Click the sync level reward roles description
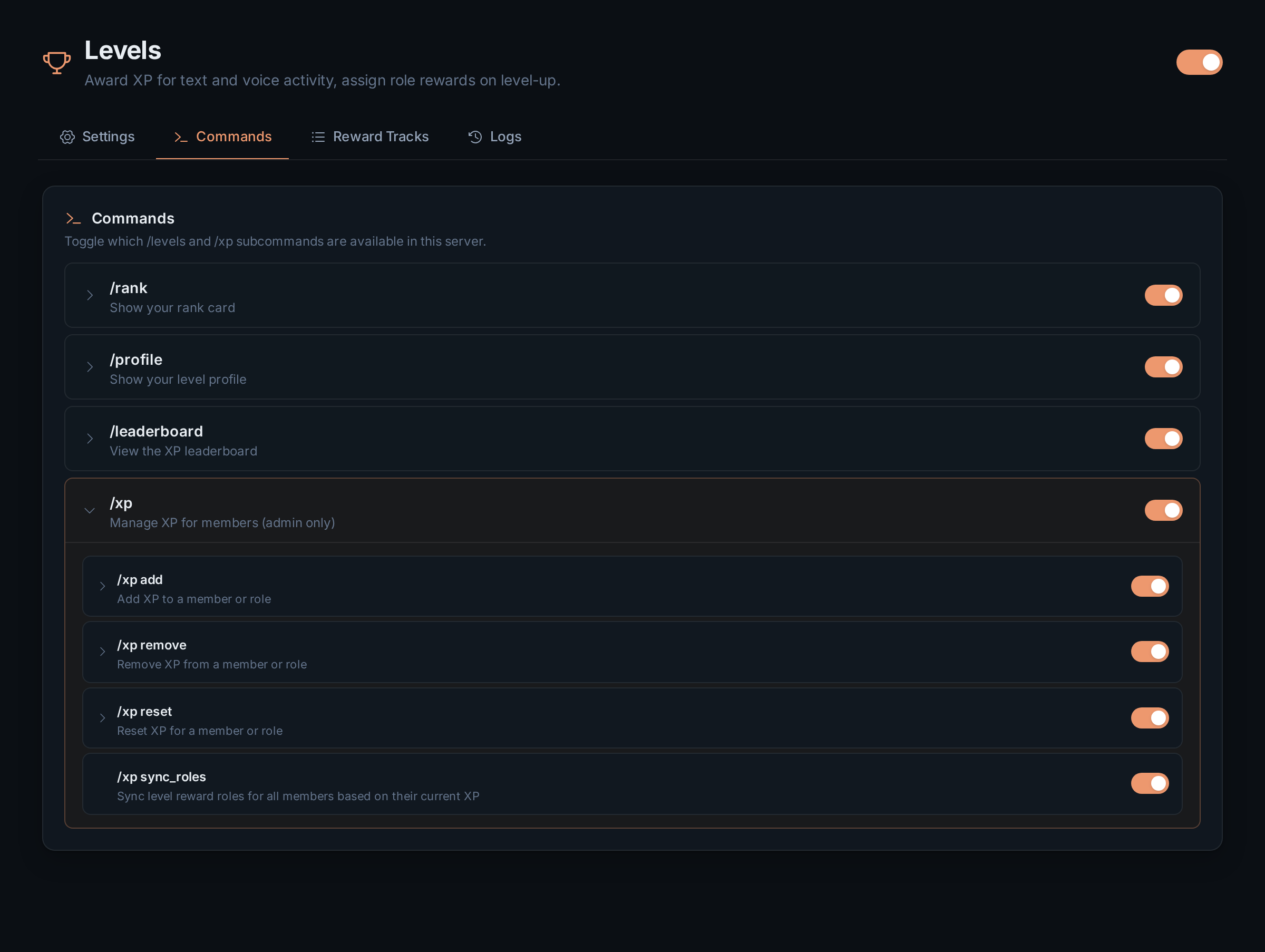 pos(298,796)
